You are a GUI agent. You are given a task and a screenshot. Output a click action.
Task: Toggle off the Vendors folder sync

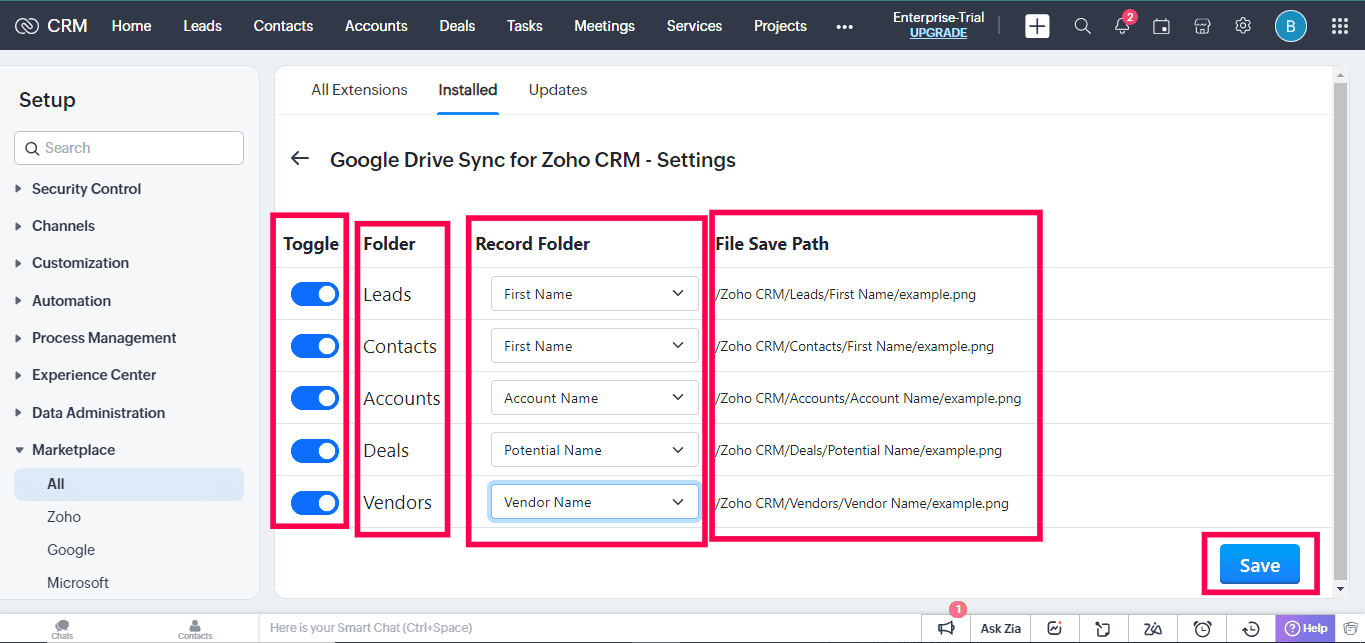pos(315,502)
